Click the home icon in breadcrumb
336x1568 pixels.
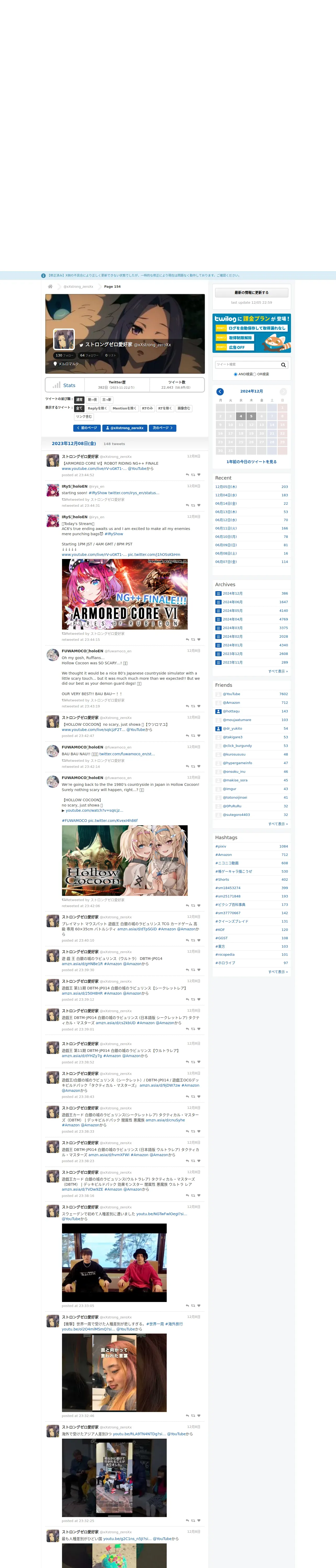point(50,286)
